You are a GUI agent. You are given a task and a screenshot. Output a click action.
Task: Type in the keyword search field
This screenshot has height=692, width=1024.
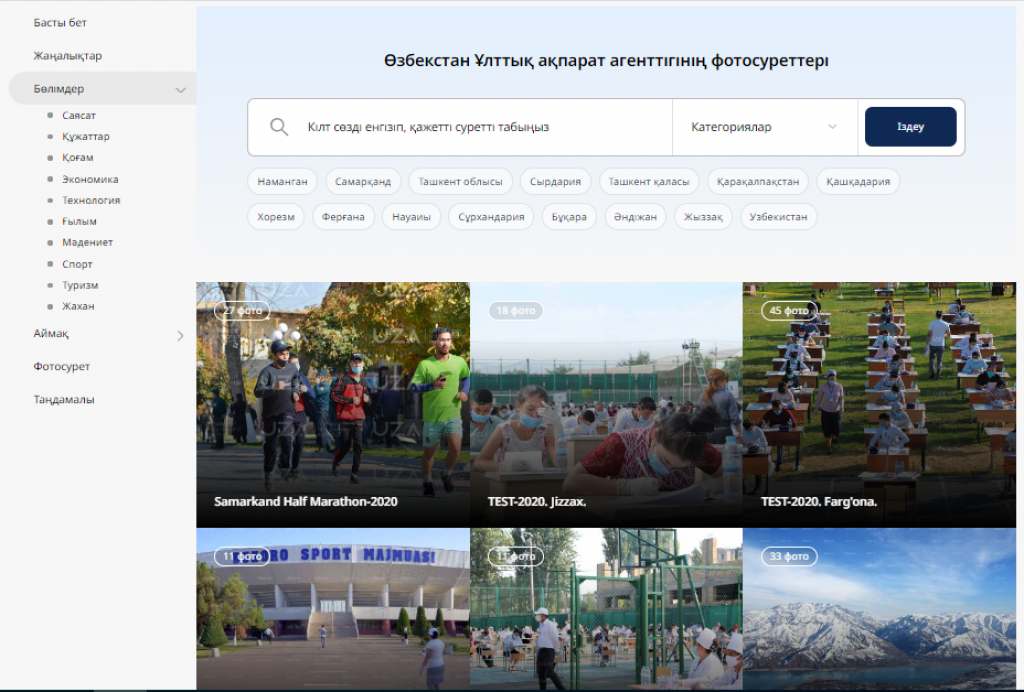480,127
